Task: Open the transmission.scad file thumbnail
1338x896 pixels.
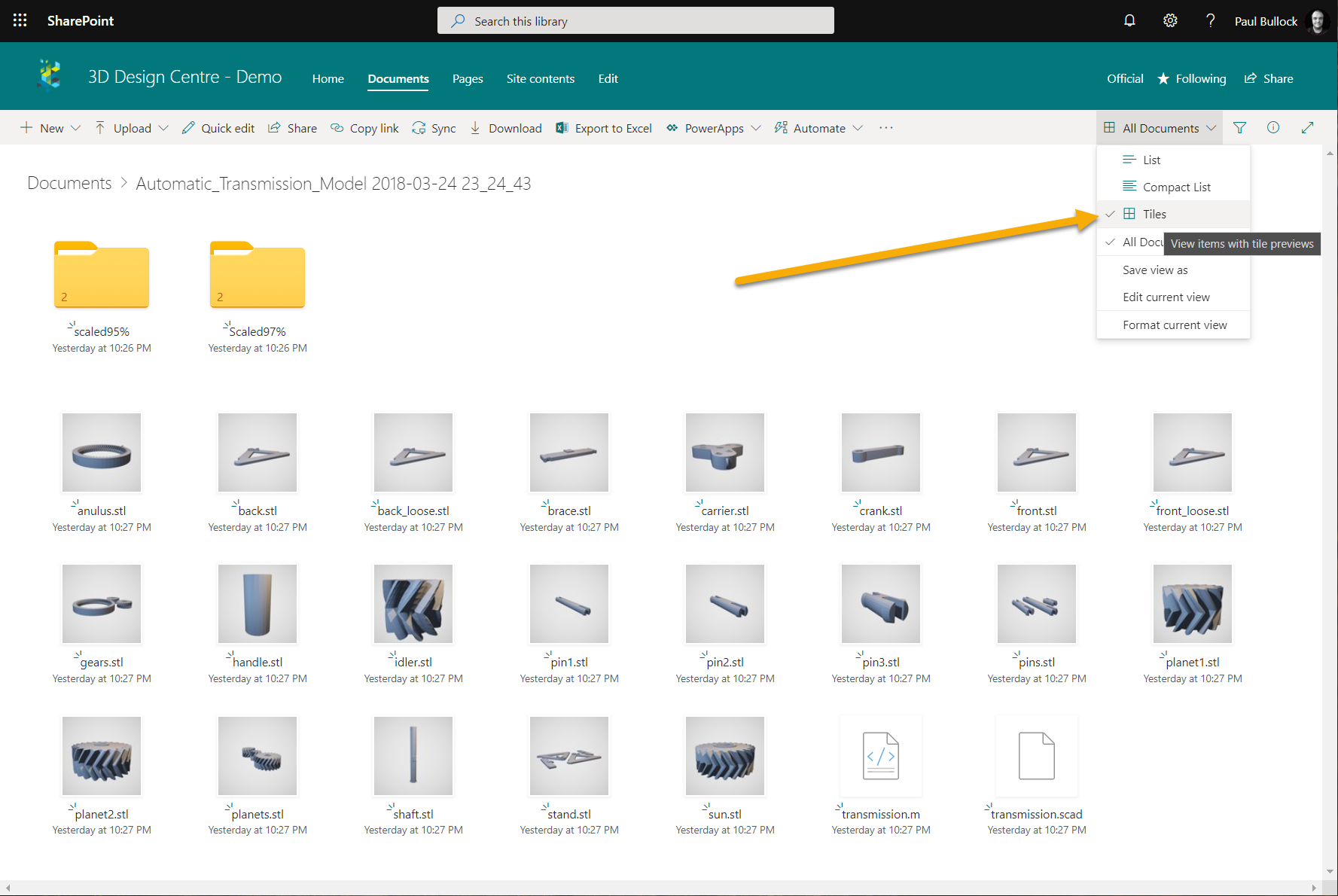Action: point(1036,756)
